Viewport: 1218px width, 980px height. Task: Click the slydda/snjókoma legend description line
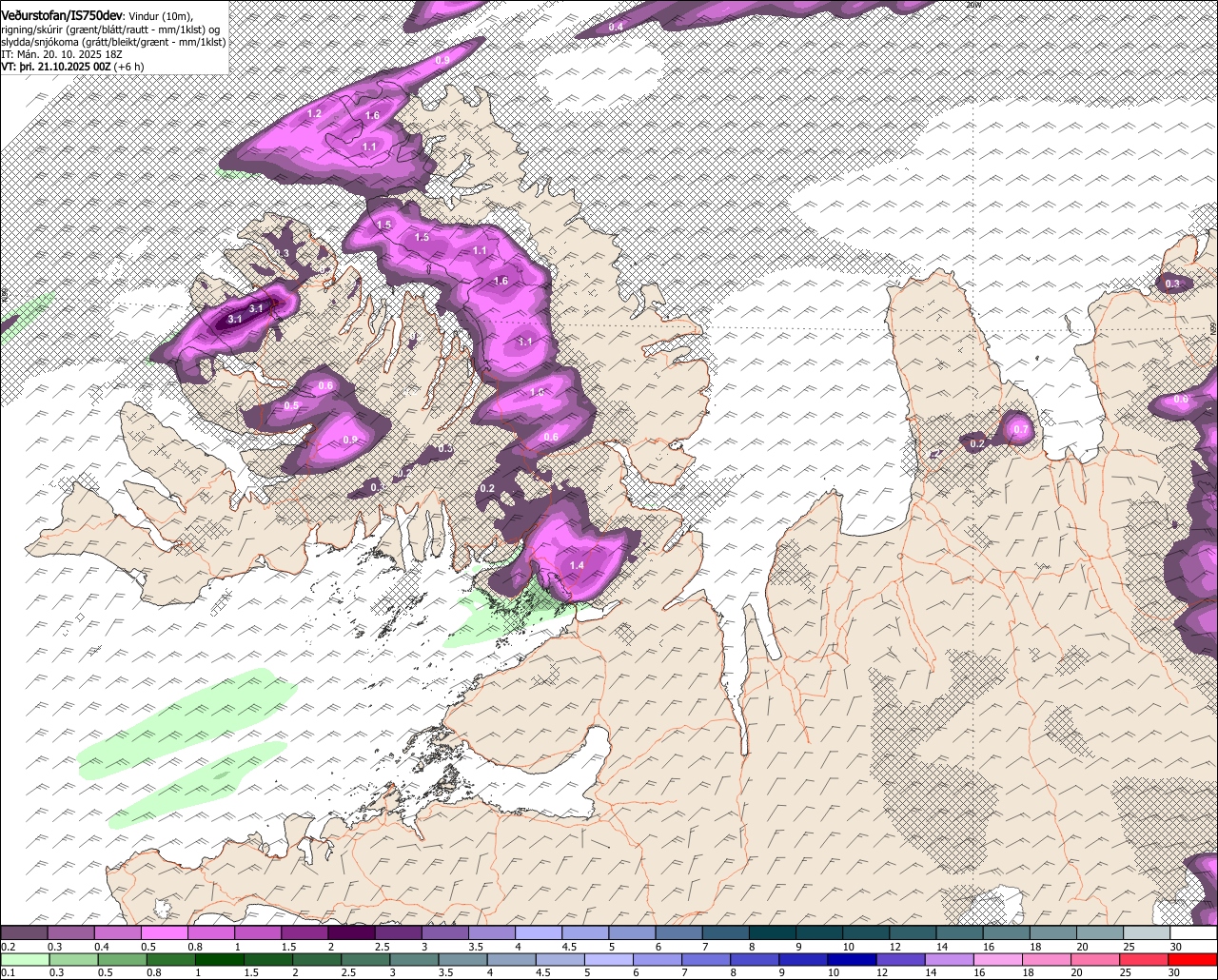click(x=113, y=42)
